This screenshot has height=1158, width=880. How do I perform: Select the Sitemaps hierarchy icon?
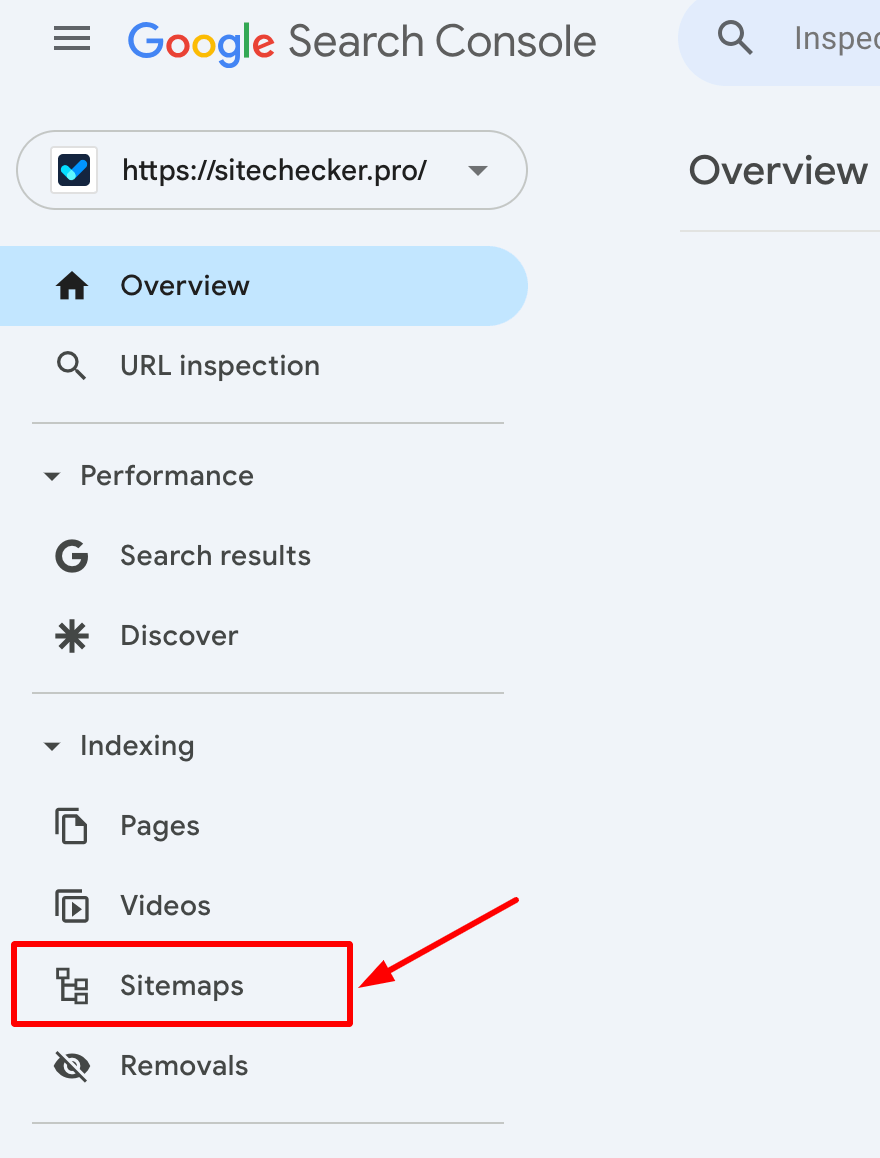coord(71,986)
